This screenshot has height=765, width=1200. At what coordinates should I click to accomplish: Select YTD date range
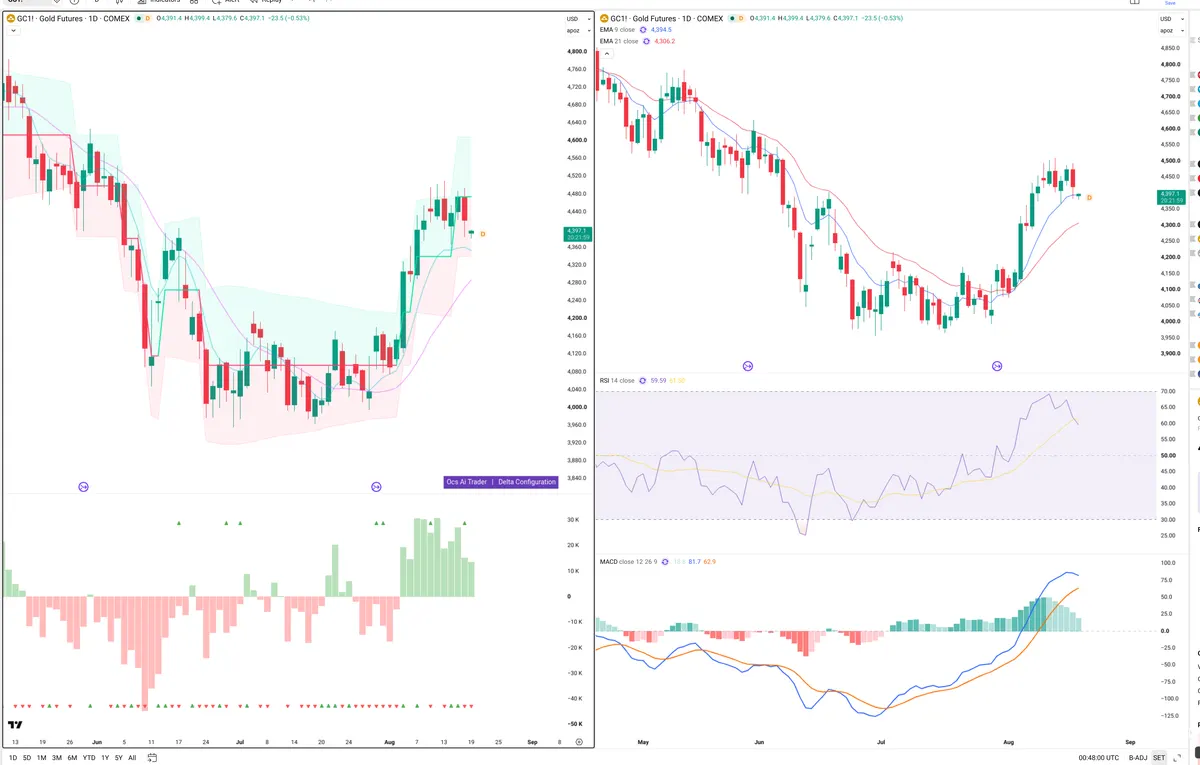pyautogui.click(x=89, y=758)
